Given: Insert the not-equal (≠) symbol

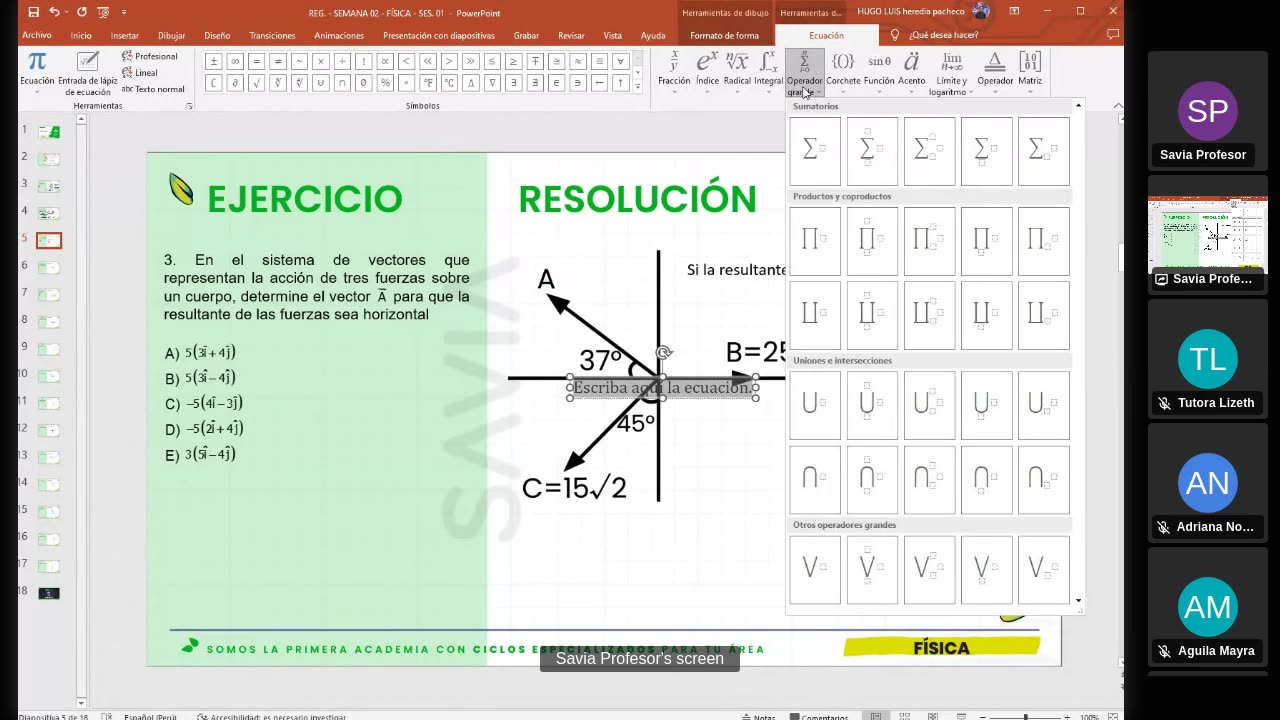Looking at the screenshot, I should coord(278,61).
